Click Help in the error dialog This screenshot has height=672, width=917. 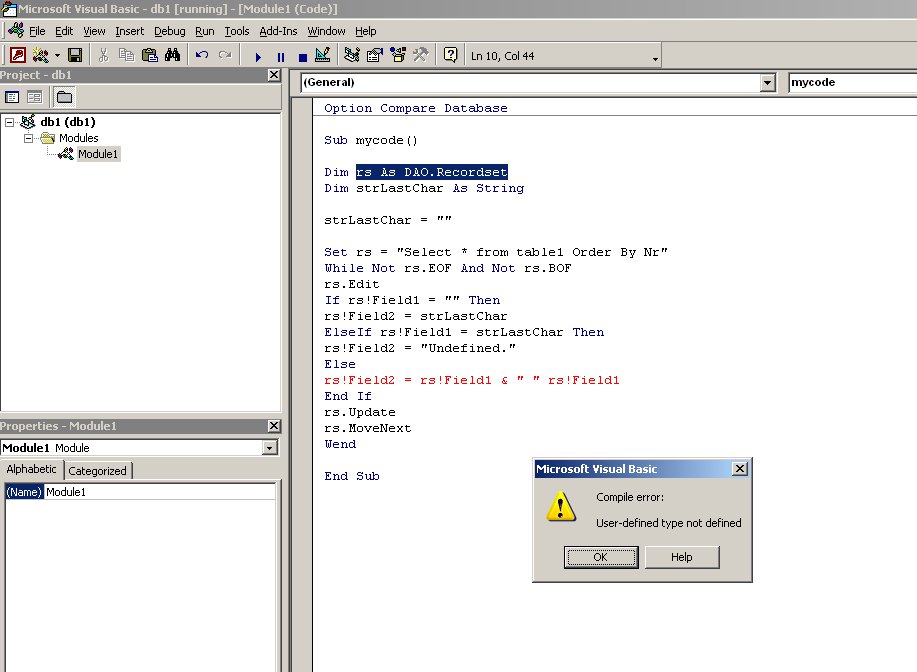(x=681, y=557)
